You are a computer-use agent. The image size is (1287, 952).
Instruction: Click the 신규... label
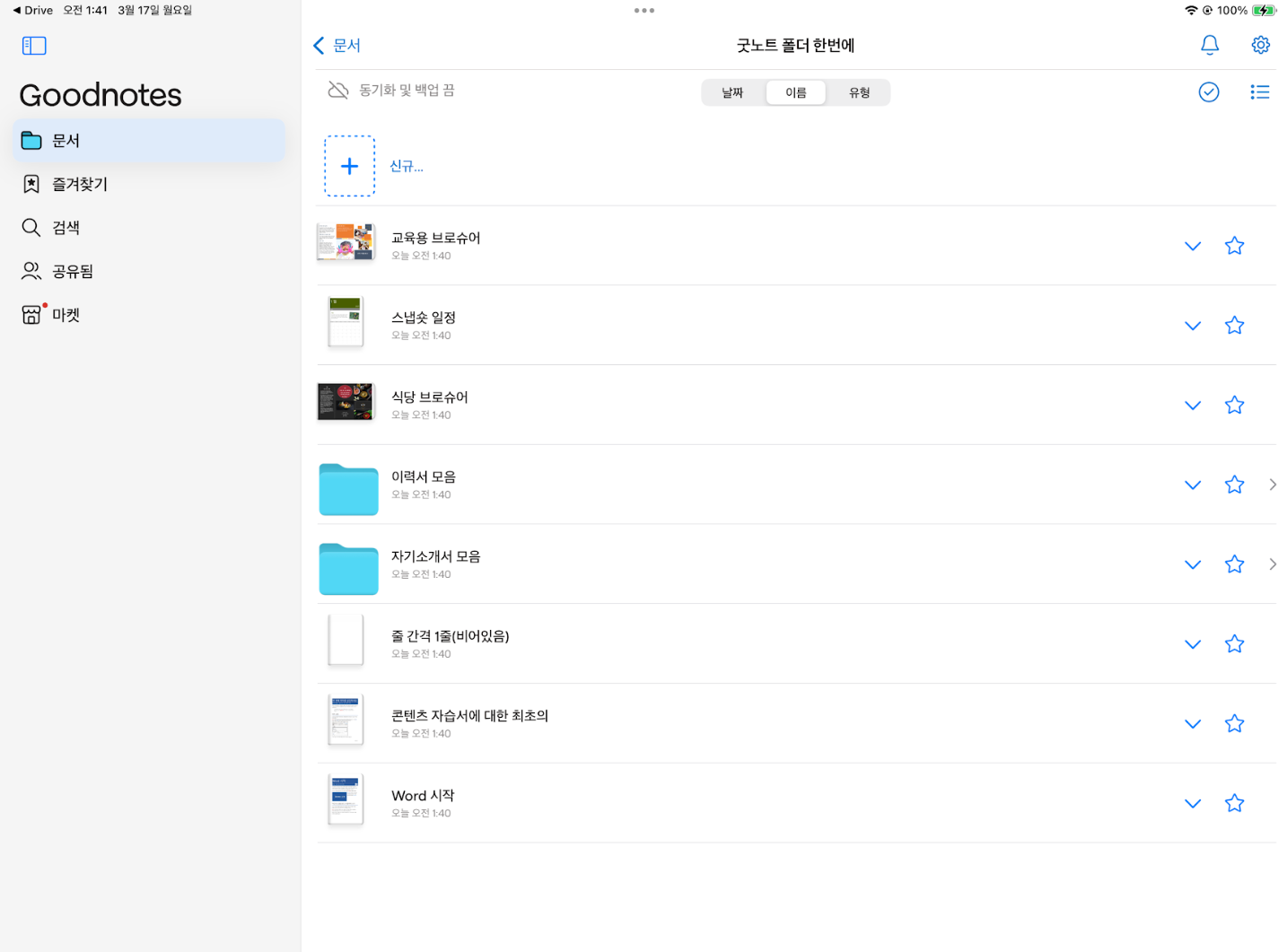point(407,166)
